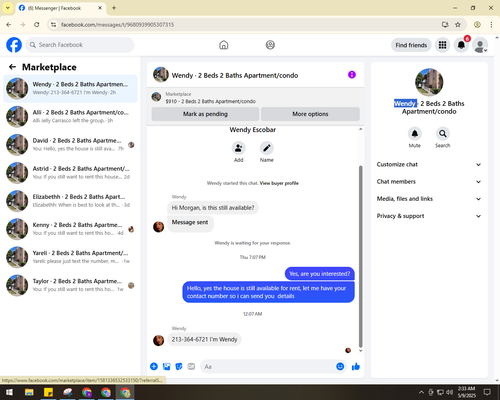
Task: Click the Facebook logo icon
Action: tap(14, 45)
